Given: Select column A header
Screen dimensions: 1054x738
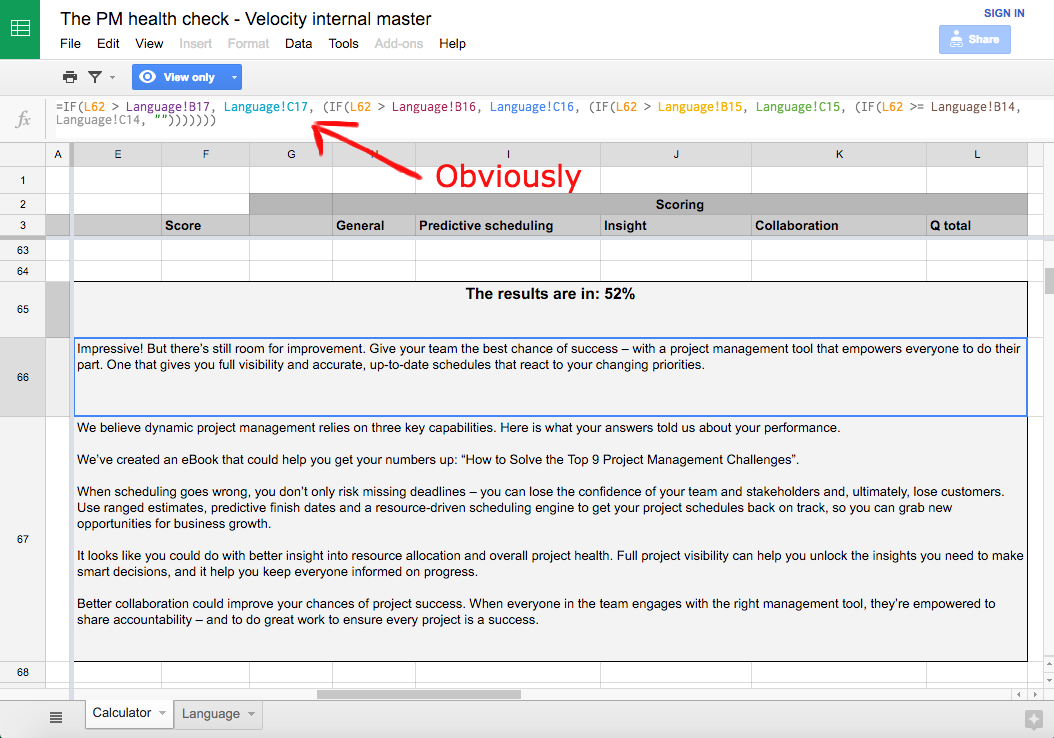Looking at the screenshot, I should tap(58, 155).
